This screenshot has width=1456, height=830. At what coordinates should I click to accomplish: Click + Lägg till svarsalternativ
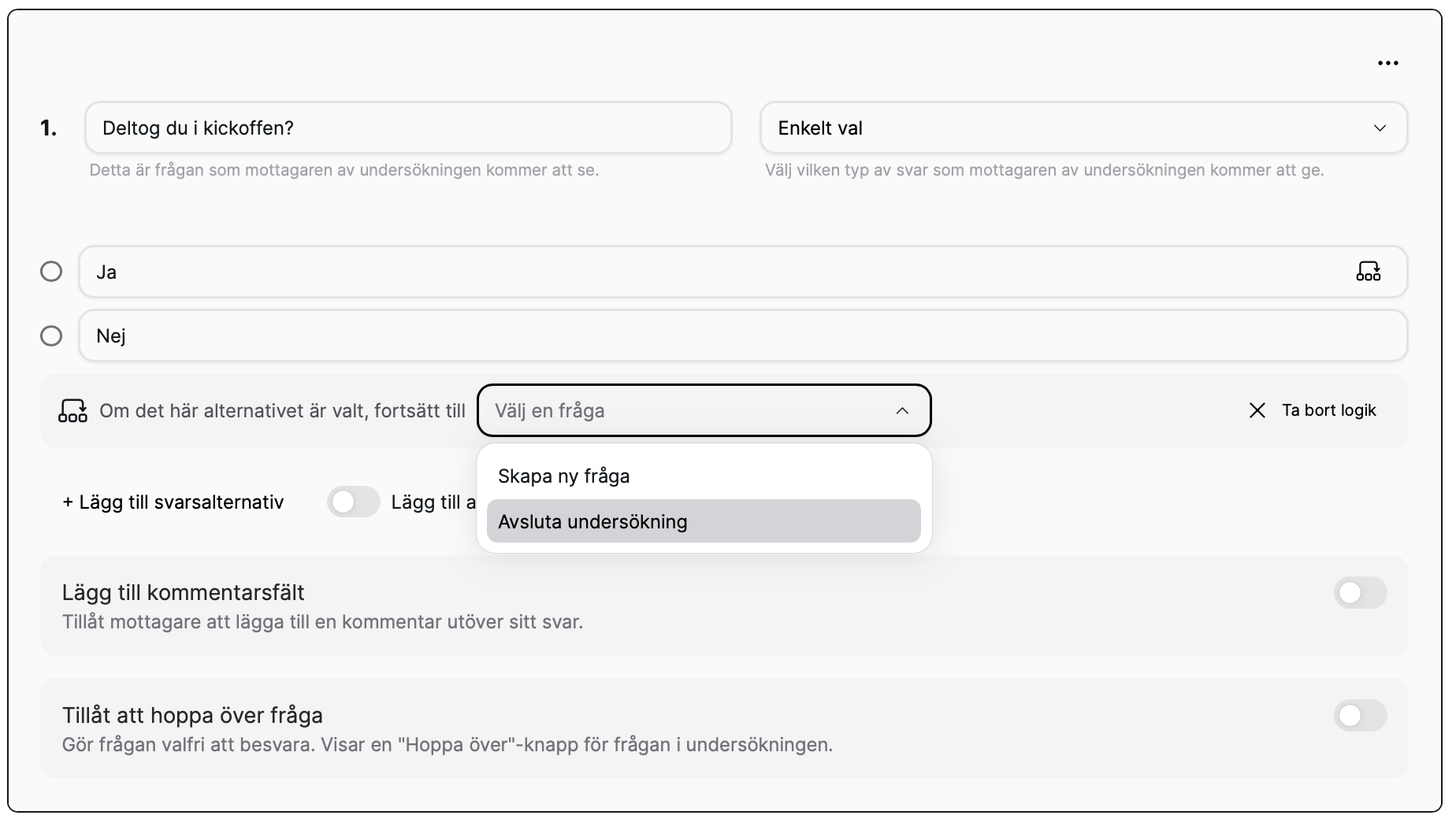click(x=173, y=502)
